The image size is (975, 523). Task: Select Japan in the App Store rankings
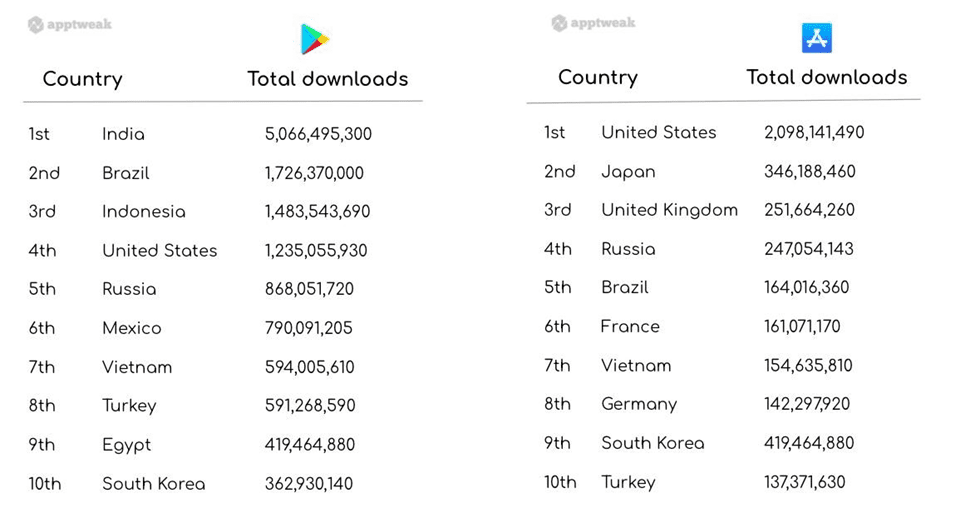628,171
